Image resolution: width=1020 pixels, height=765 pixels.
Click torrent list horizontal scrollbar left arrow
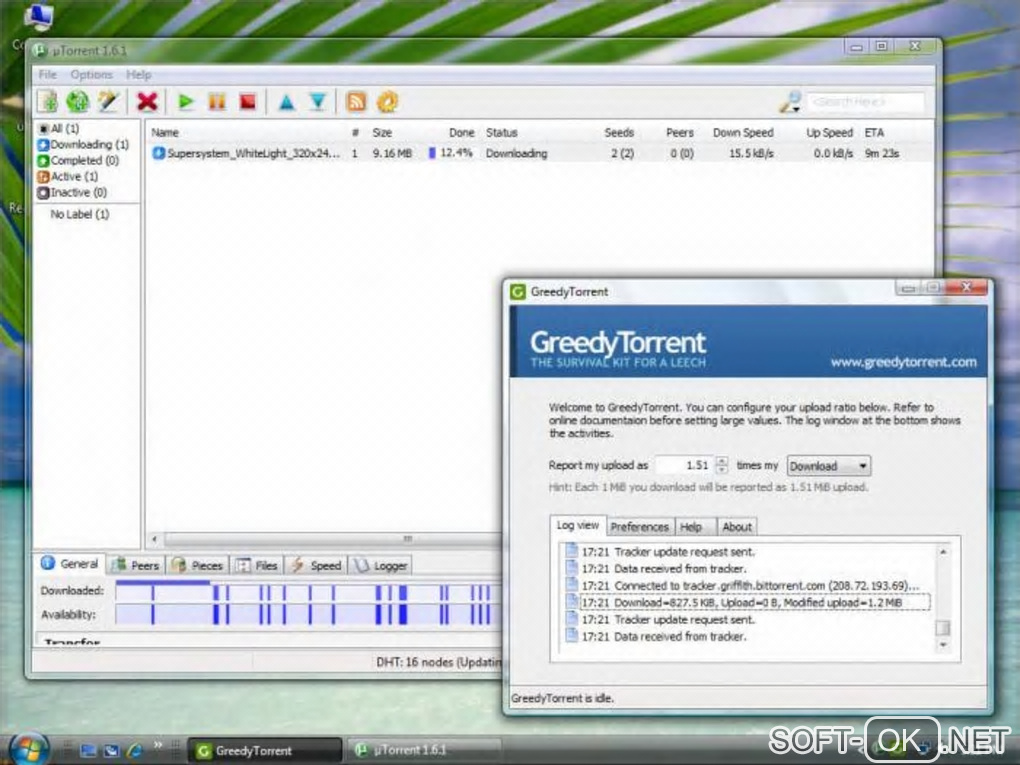(x=154, y=539)
